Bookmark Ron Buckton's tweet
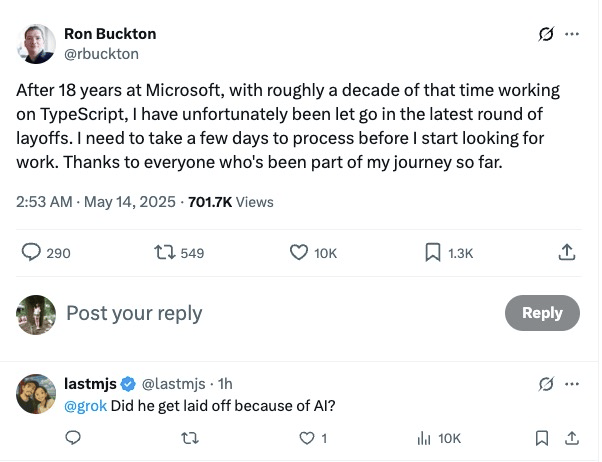Viewport: 602px width, 462px height. click(x=433, y=253)
